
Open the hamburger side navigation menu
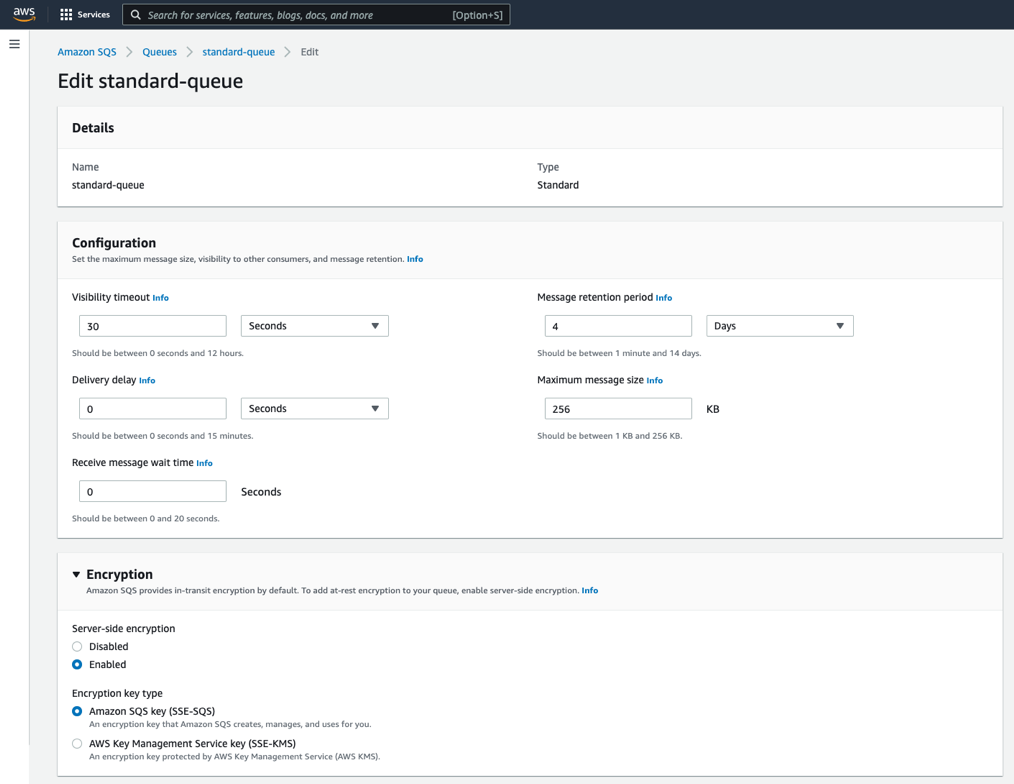click(14, 44)
